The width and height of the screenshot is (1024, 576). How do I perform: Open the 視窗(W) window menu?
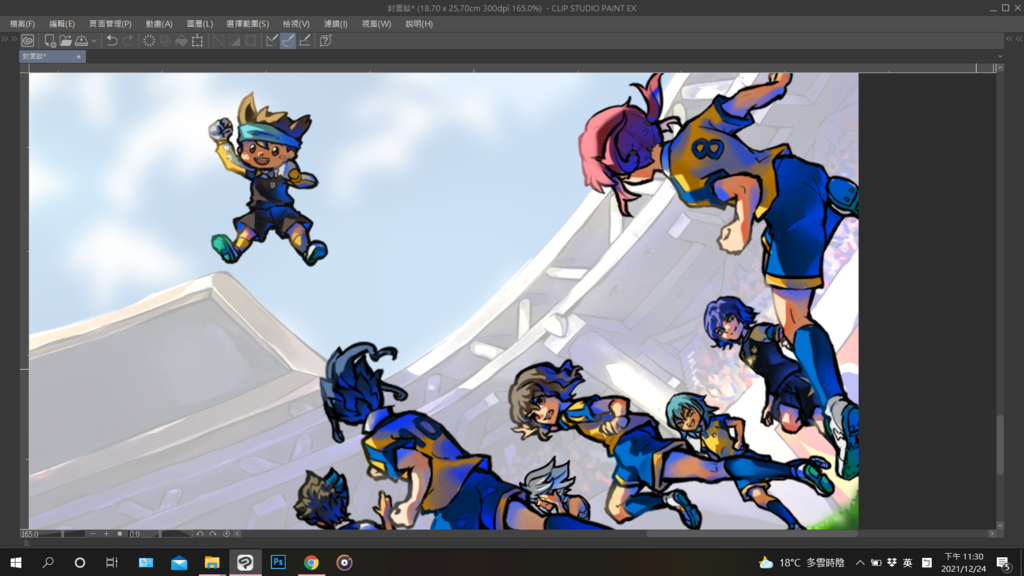(x=377, y=24)
